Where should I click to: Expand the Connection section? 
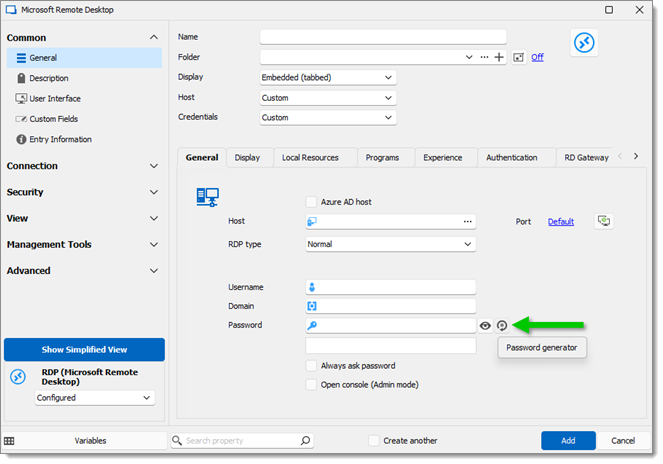(154, 166)
